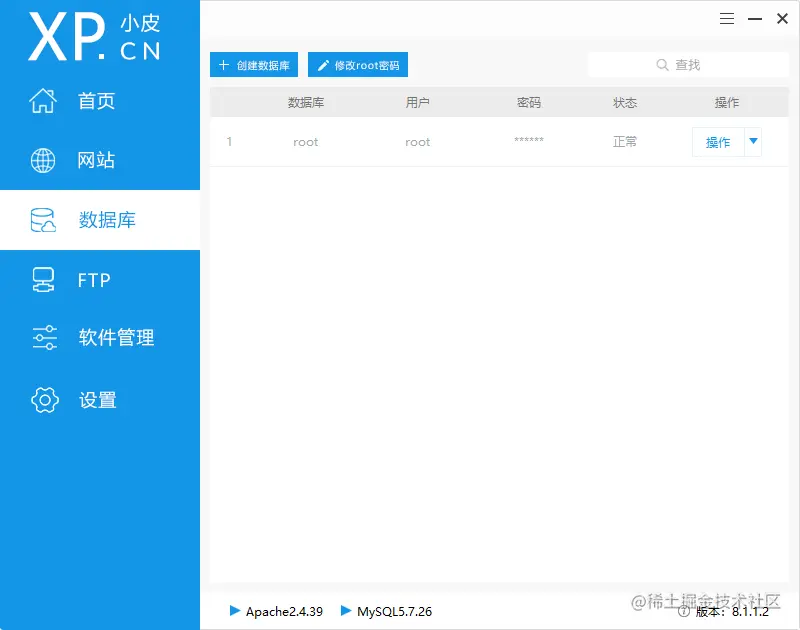Switch to 网站 section
This screenshot has width=800, height=630.
click(x=100, y=160)
